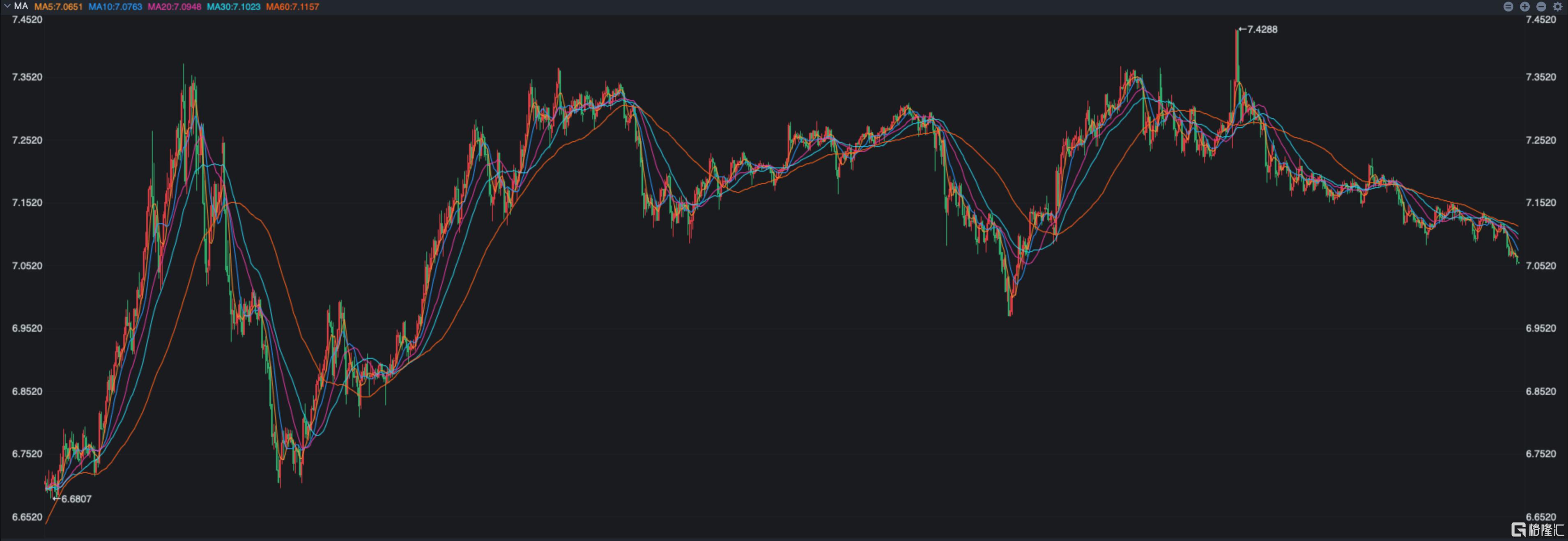This screenshot has width=1568, height=541.
Task: Expand the MA indicator dropdown chevron
Action: click(7, 6)
